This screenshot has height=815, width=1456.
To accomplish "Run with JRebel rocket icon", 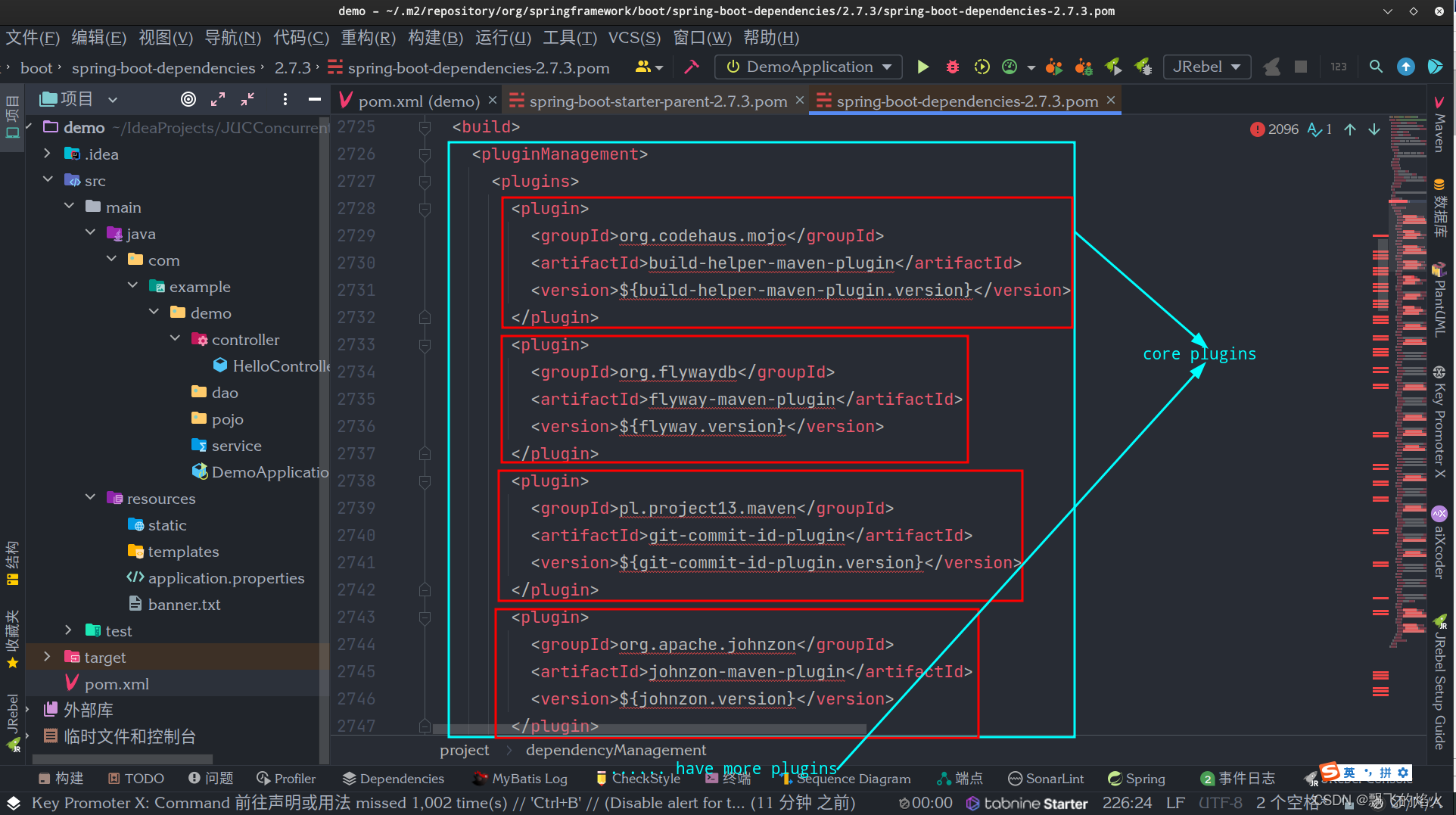I will [x=1113, y=67].
